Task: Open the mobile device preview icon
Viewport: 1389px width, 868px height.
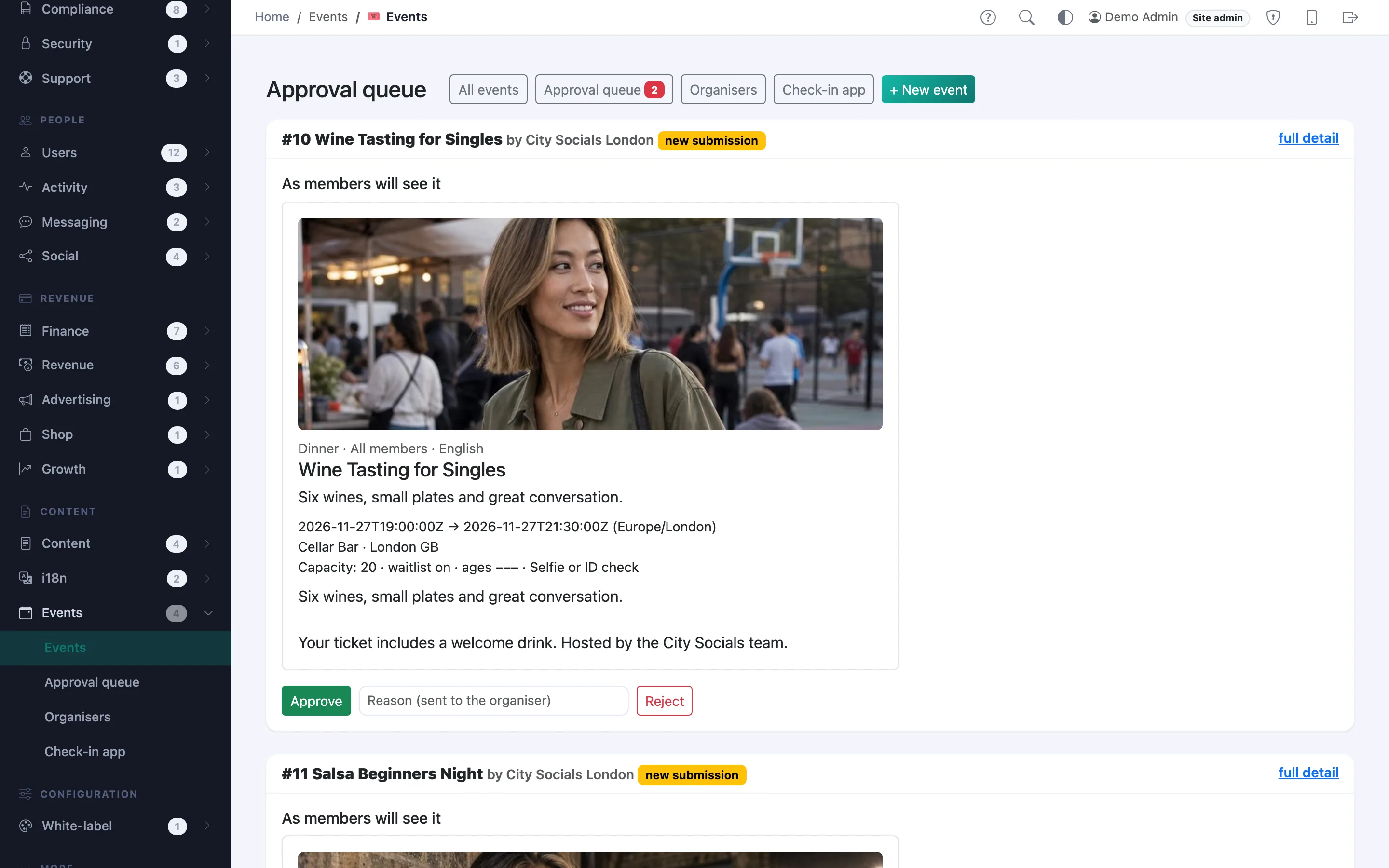Action: click(1311, 17)
